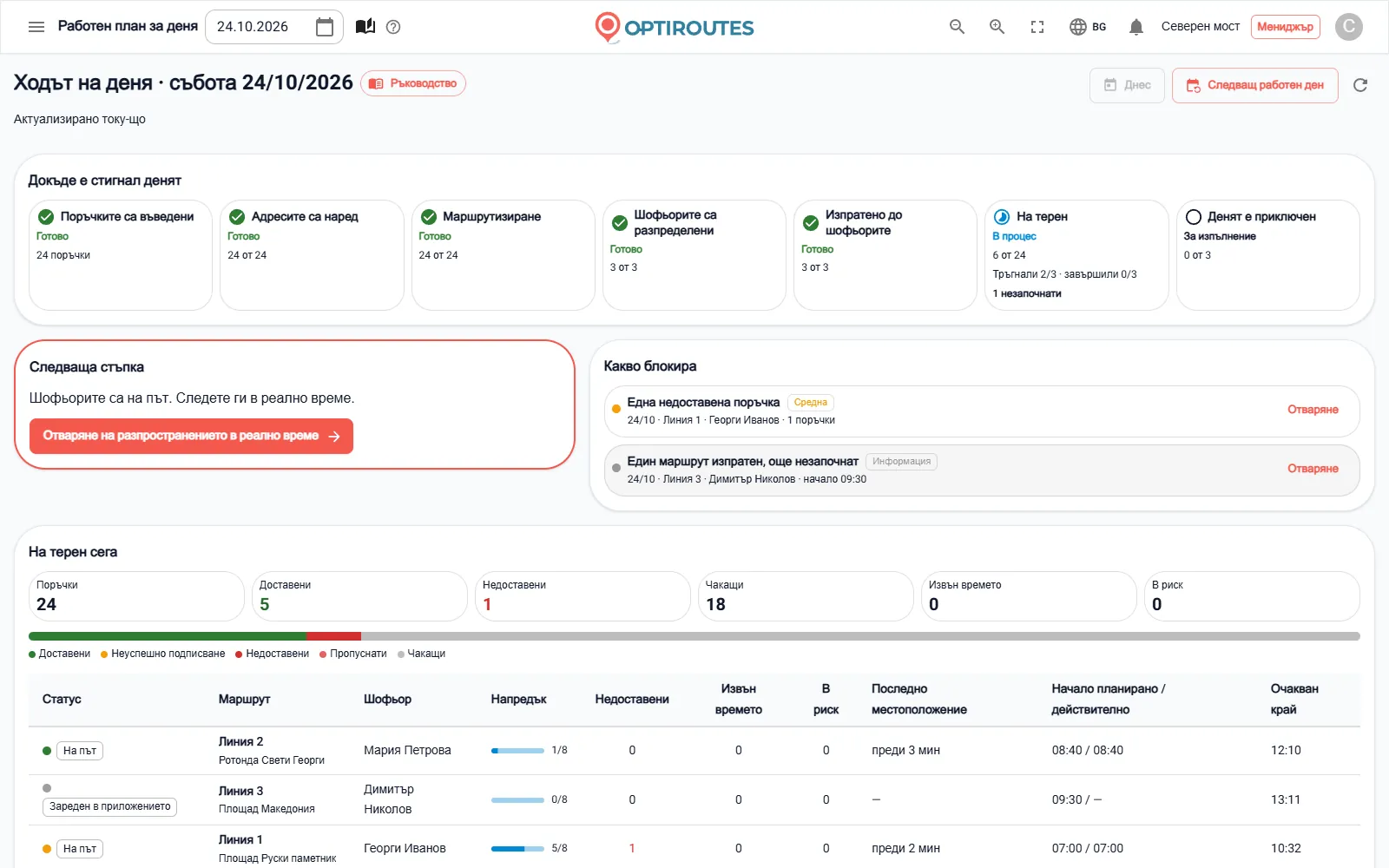Image resolution: width=1389 pixels, height=868 pixels.
Task: Refresh the day progress page
Action: coord(1360,85)
